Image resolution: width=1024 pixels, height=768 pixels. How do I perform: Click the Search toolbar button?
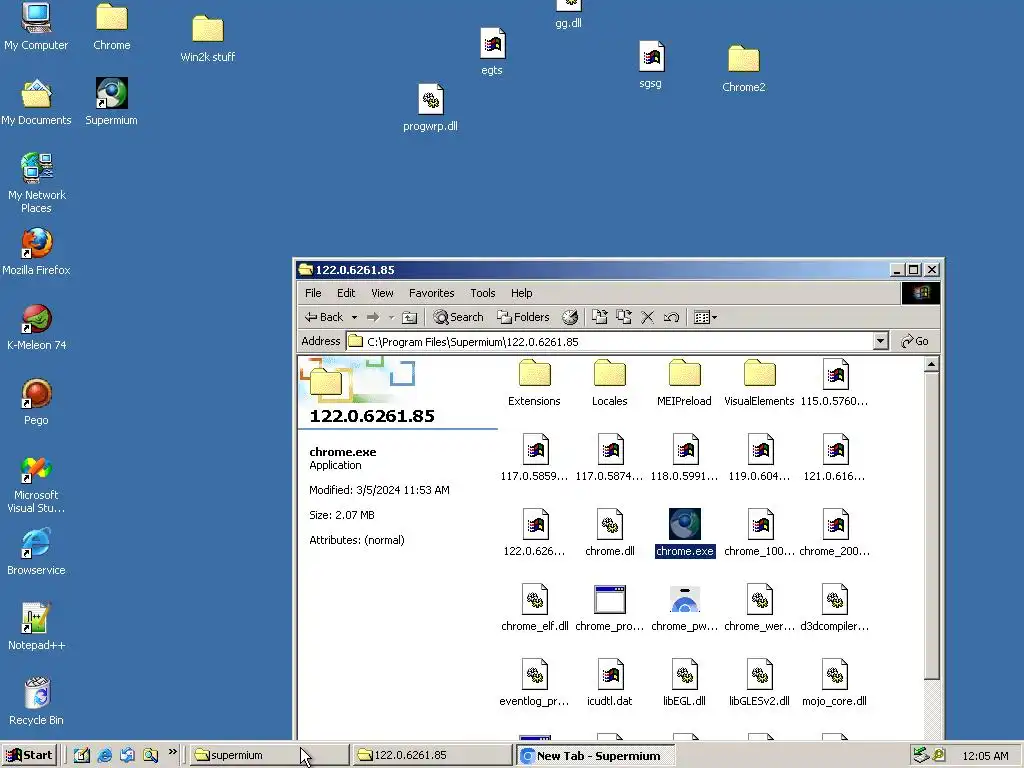coord(458,317)
